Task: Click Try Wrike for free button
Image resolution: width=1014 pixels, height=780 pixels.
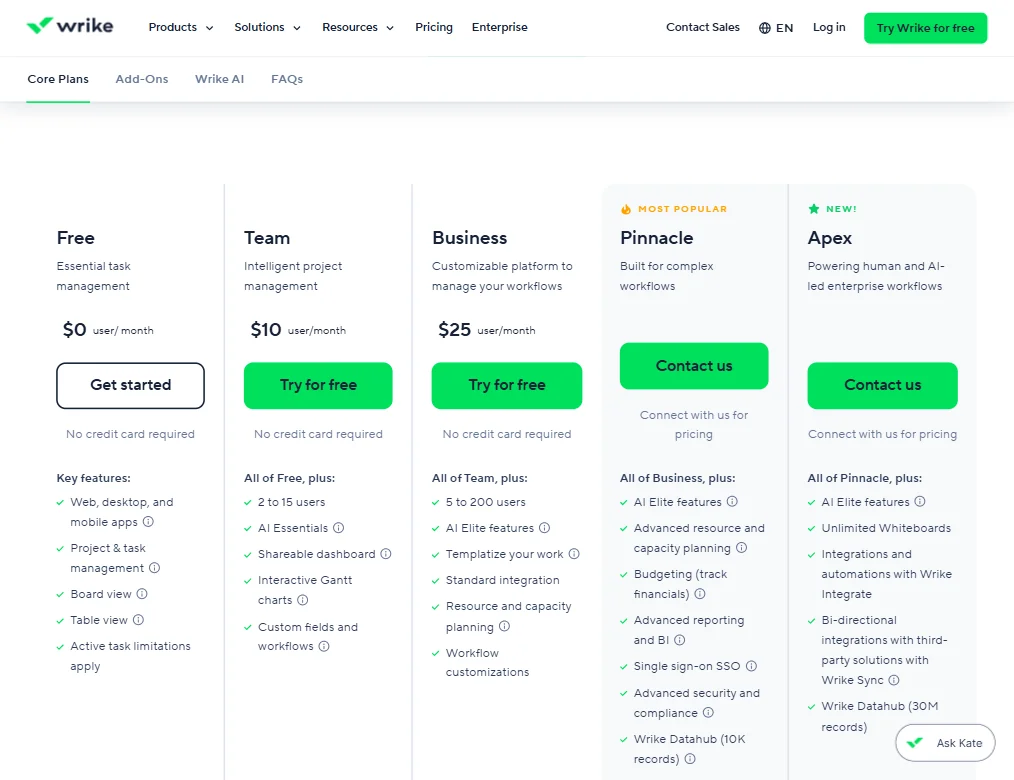Action: tap(925, 28)
